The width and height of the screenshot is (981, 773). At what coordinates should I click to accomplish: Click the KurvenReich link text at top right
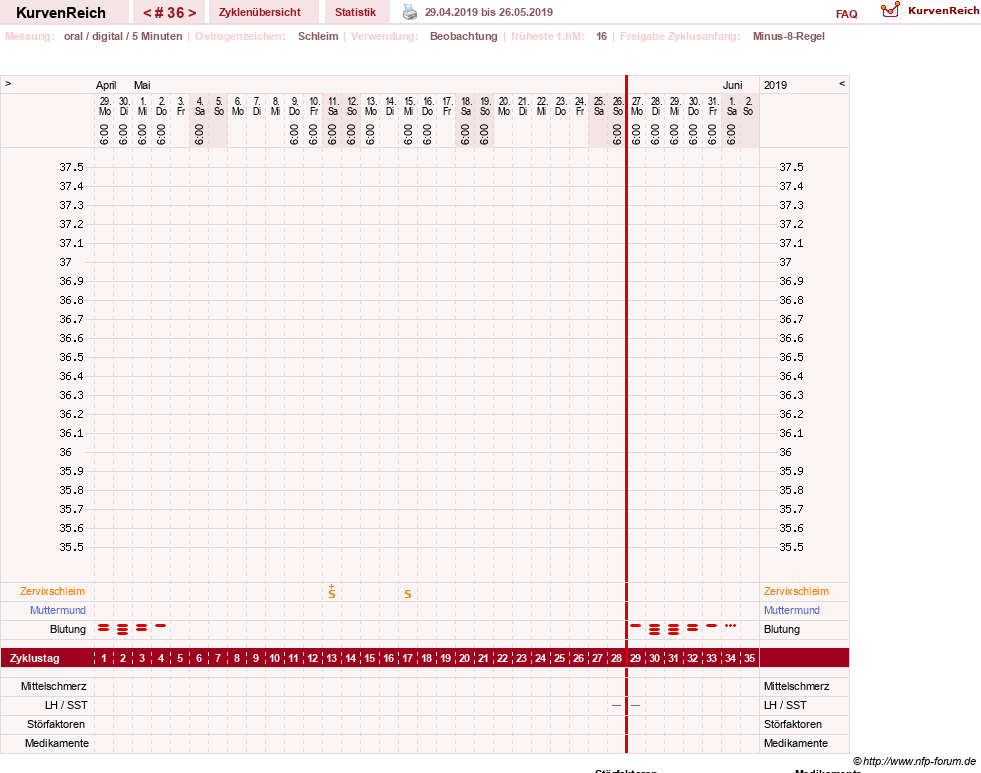coord(943,11)
